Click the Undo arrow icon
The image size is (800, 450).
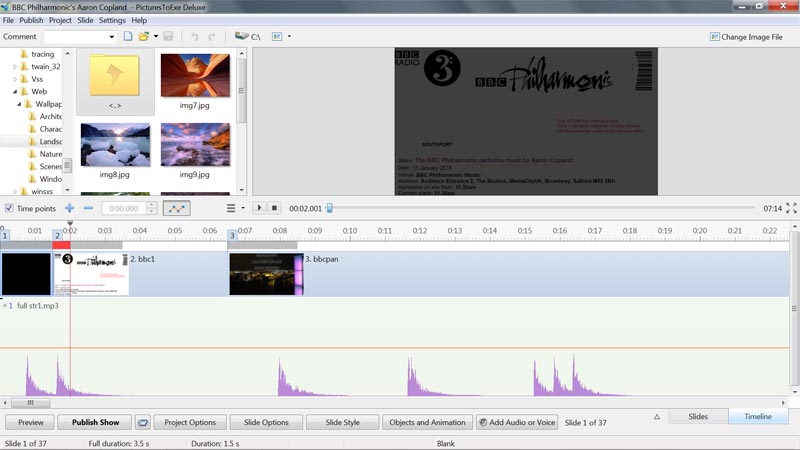point(194,36)
